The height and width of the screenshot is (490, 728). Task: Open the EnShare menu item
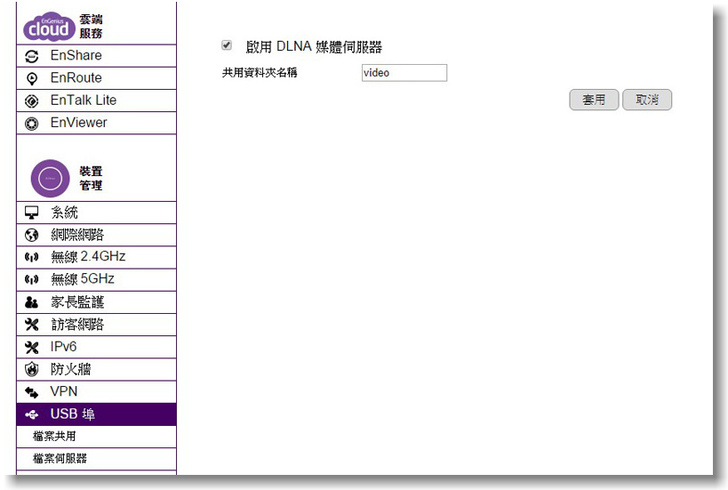tap(97, 56)
